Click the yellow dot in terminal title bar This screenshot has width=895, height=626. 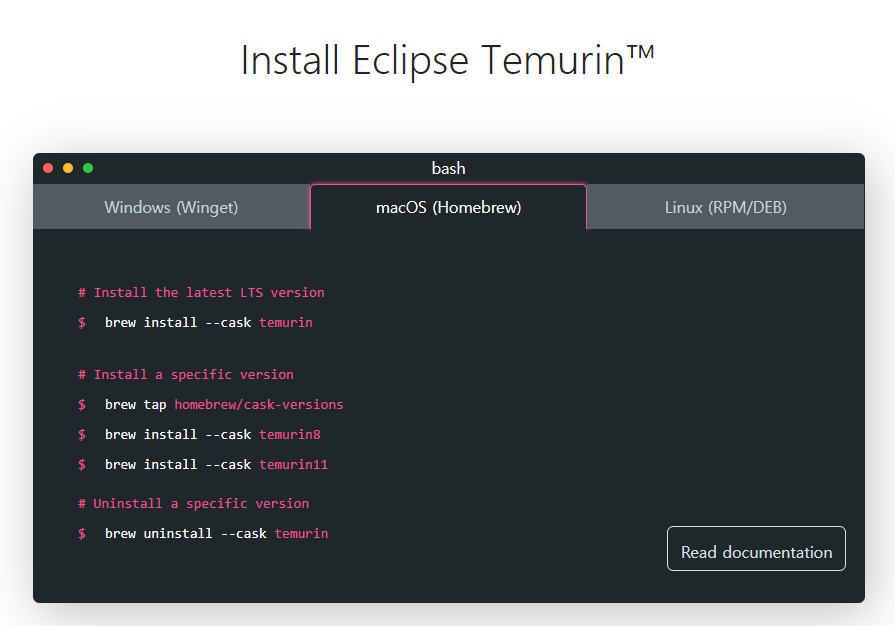(x=68, y=168)
